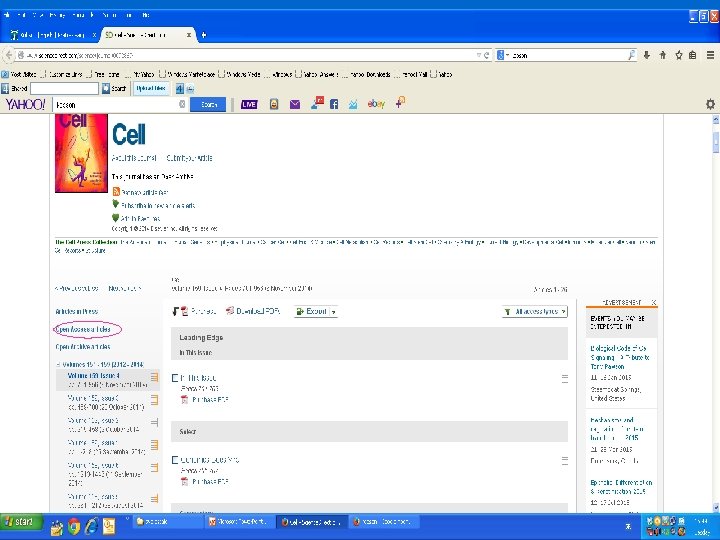Open the Open Access articles link
This screenshot has width=720, height=540.
click(x=83, y=329)
